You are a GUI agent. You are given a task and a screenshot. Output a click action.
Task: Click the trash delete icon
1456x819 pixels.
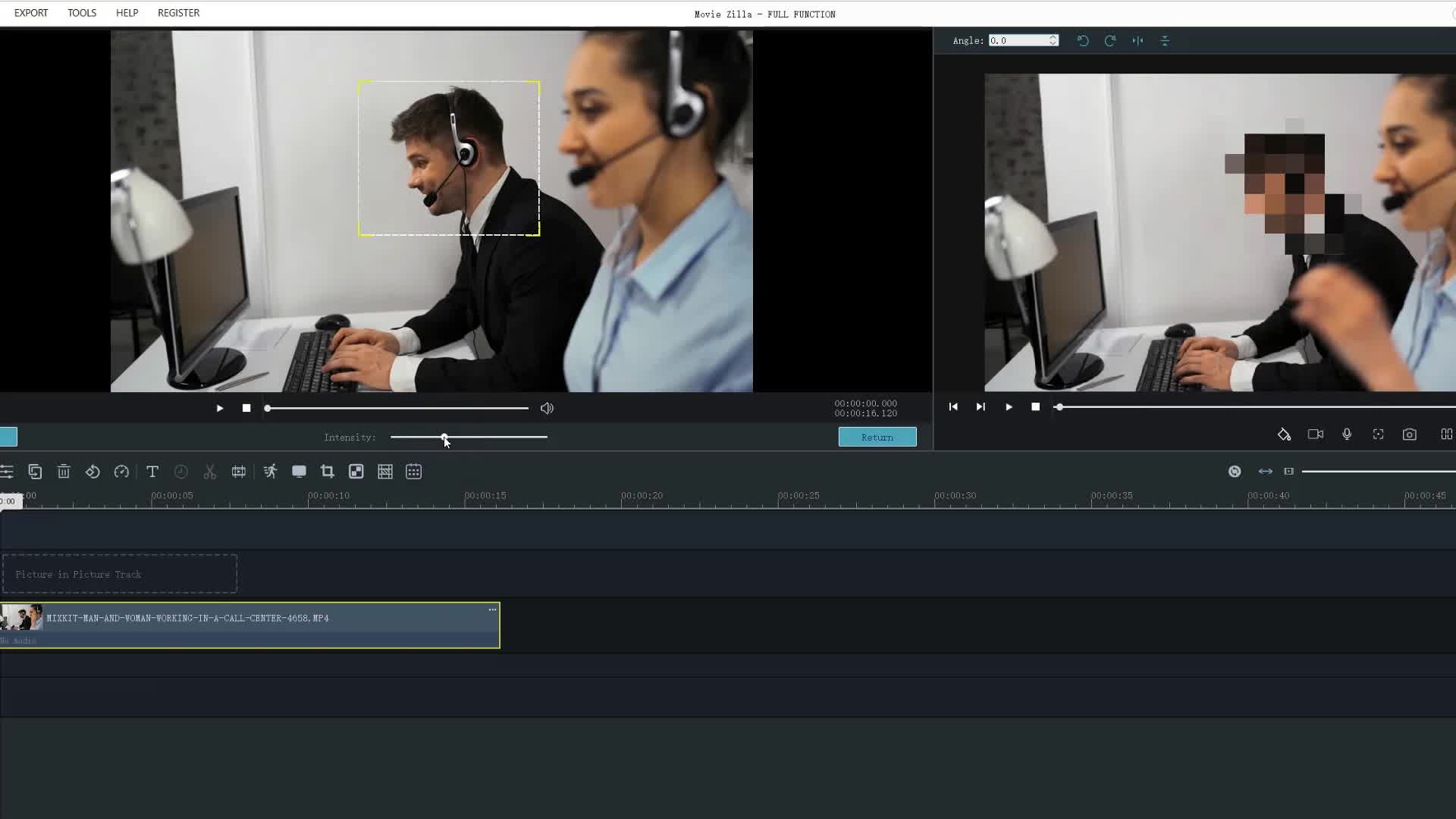tap(64, 472)
